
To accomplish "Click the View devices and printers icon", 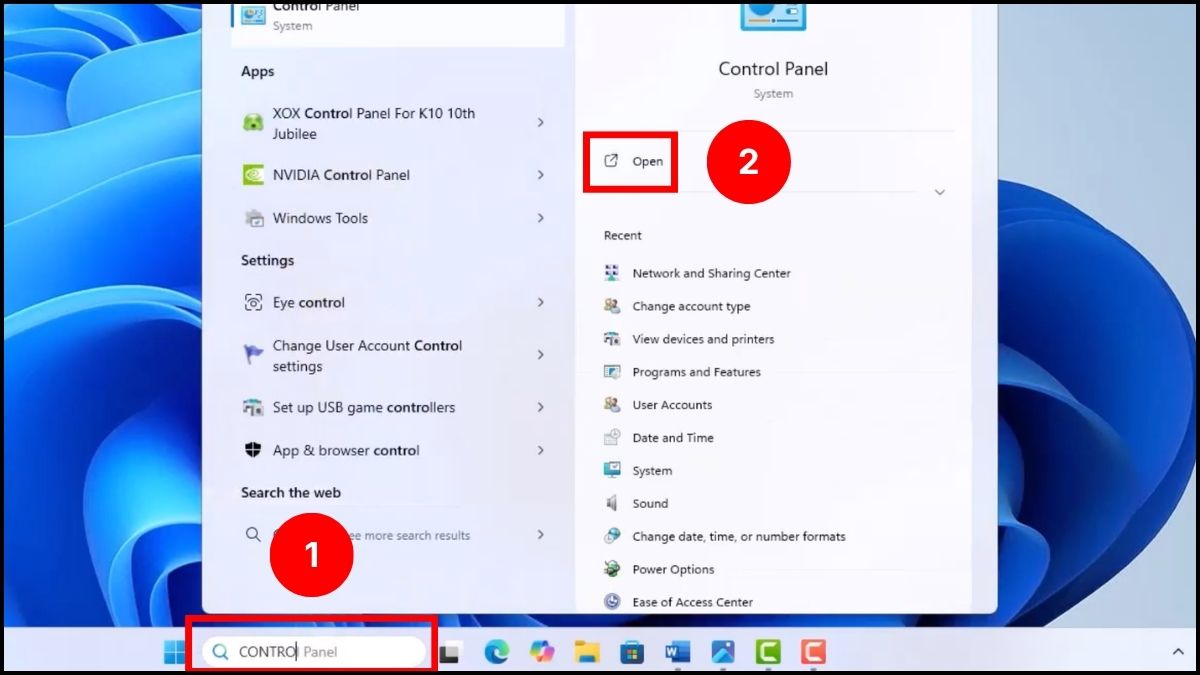I will click(x=612, y=339).
